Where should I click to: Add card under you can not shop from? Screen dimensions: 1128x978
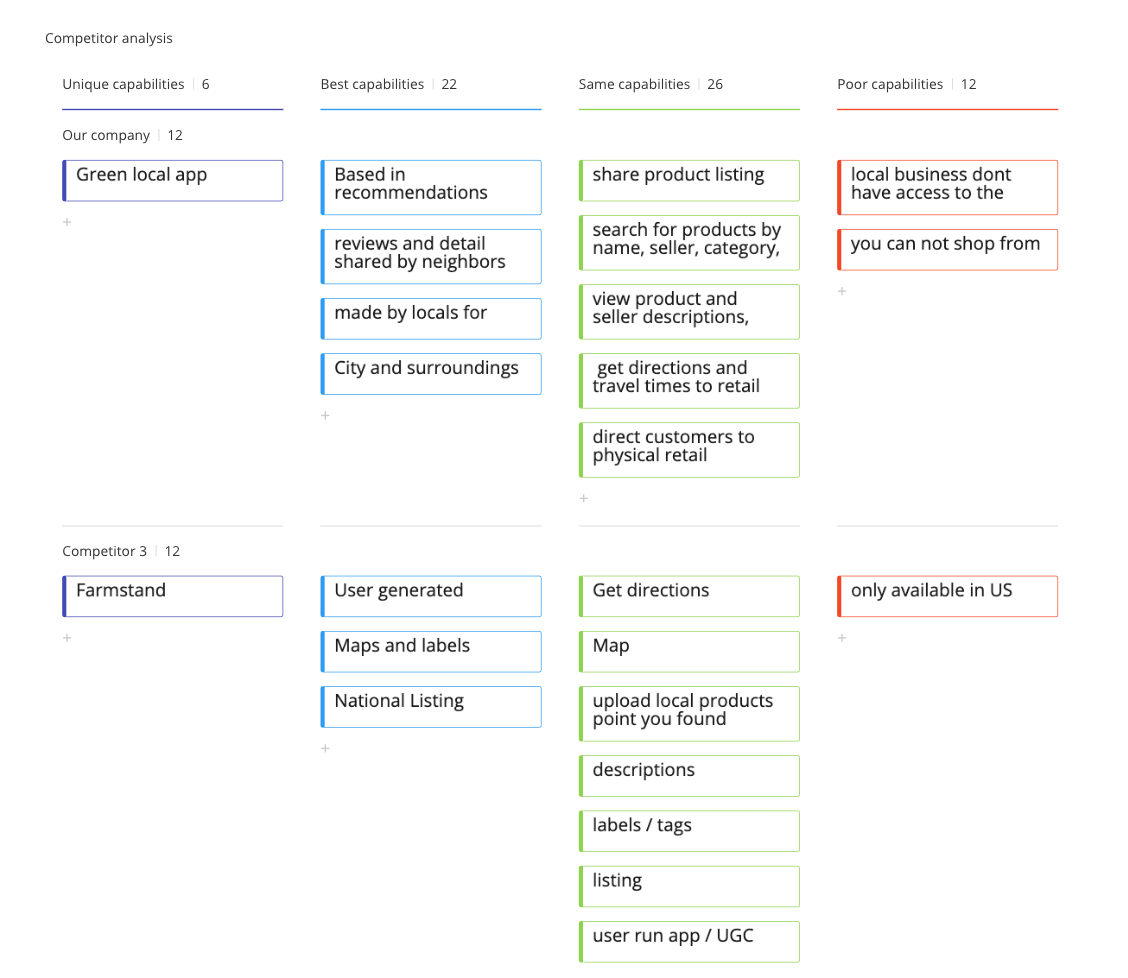tap(842, 291)
